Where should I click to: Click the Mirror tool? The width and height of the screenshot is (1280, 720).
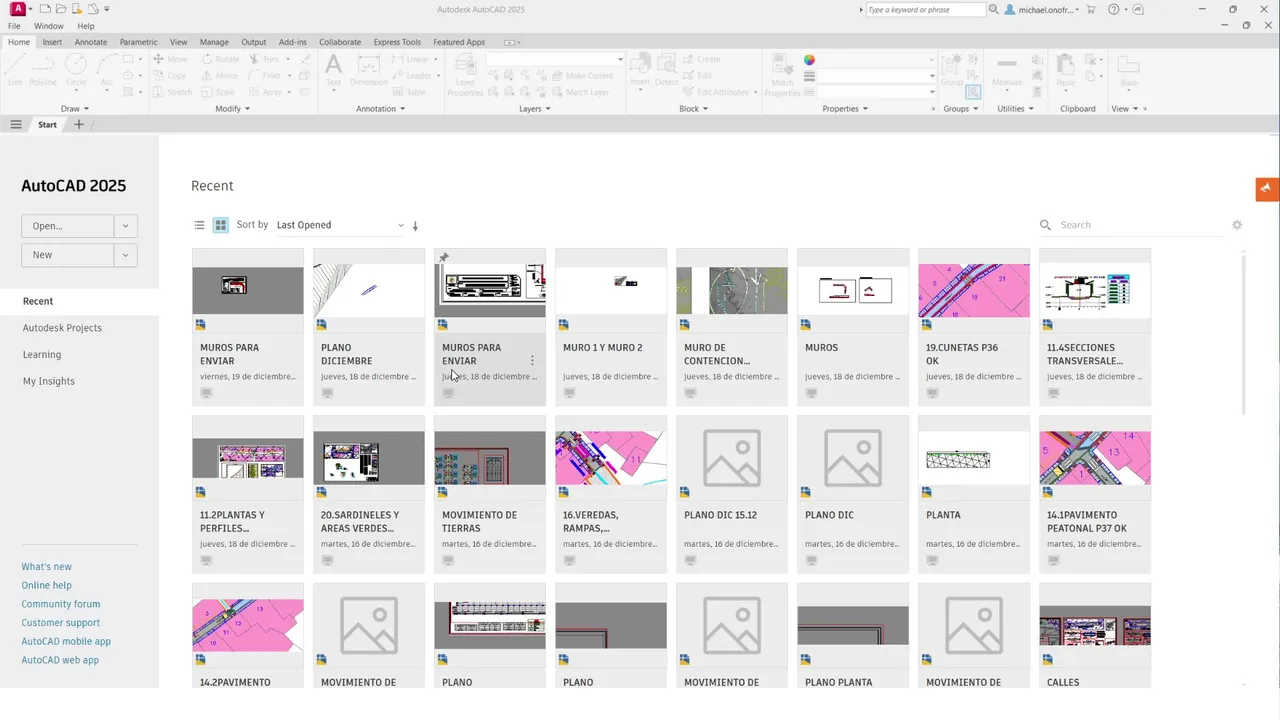coord(220,76)
